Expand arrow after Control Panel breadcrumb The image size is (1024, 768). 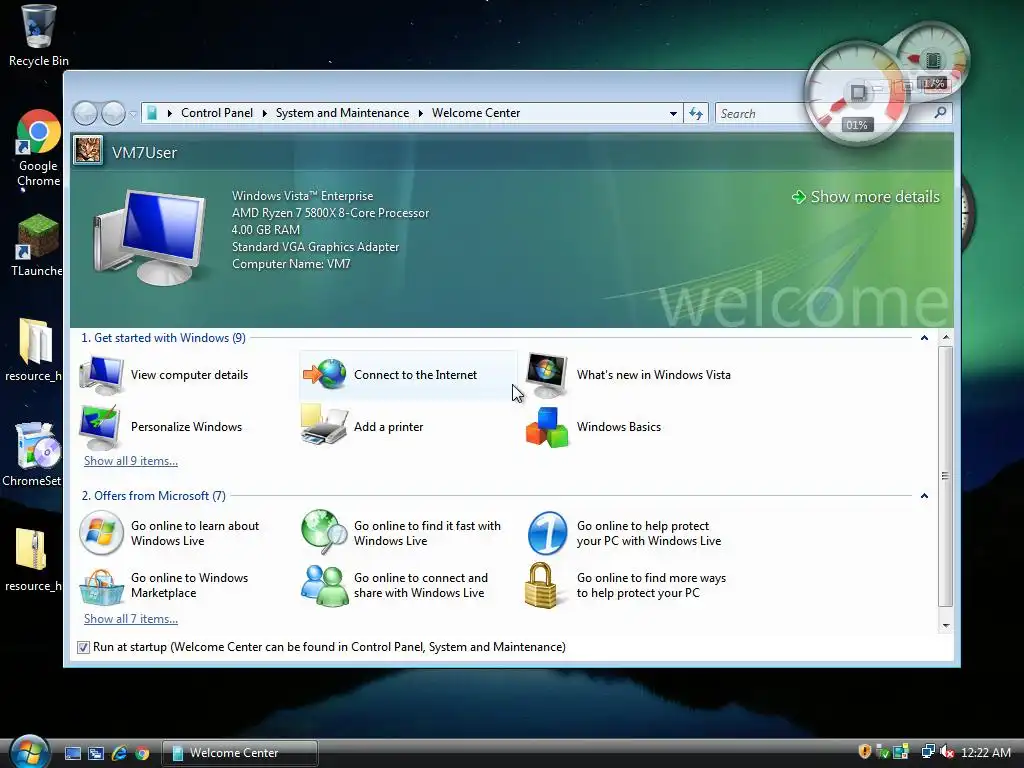264,113
